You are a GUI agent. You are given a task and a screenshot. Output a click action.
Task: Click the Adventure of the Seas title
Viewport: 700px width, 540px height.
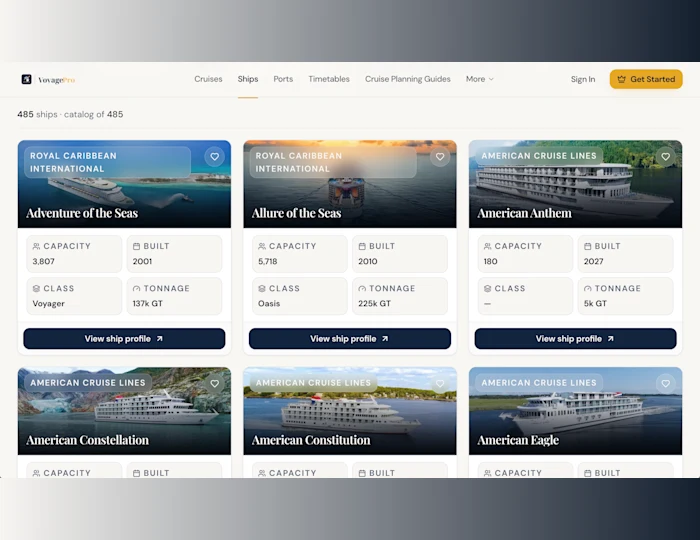coord(82,213)
